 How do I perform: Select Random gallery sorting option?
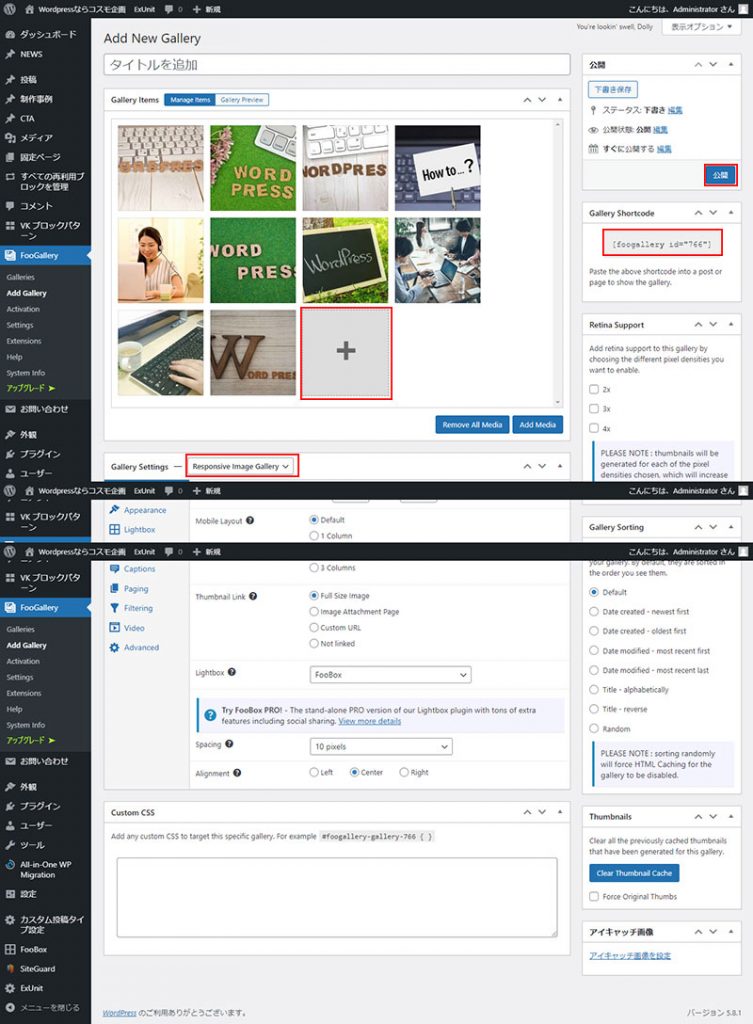[x=594, y=729]
